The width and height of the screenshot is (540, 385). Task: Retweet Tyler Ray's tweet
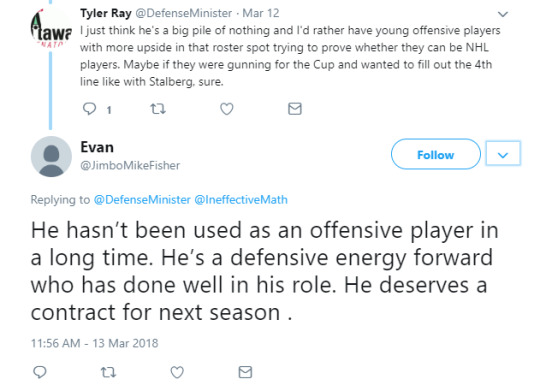158,109
